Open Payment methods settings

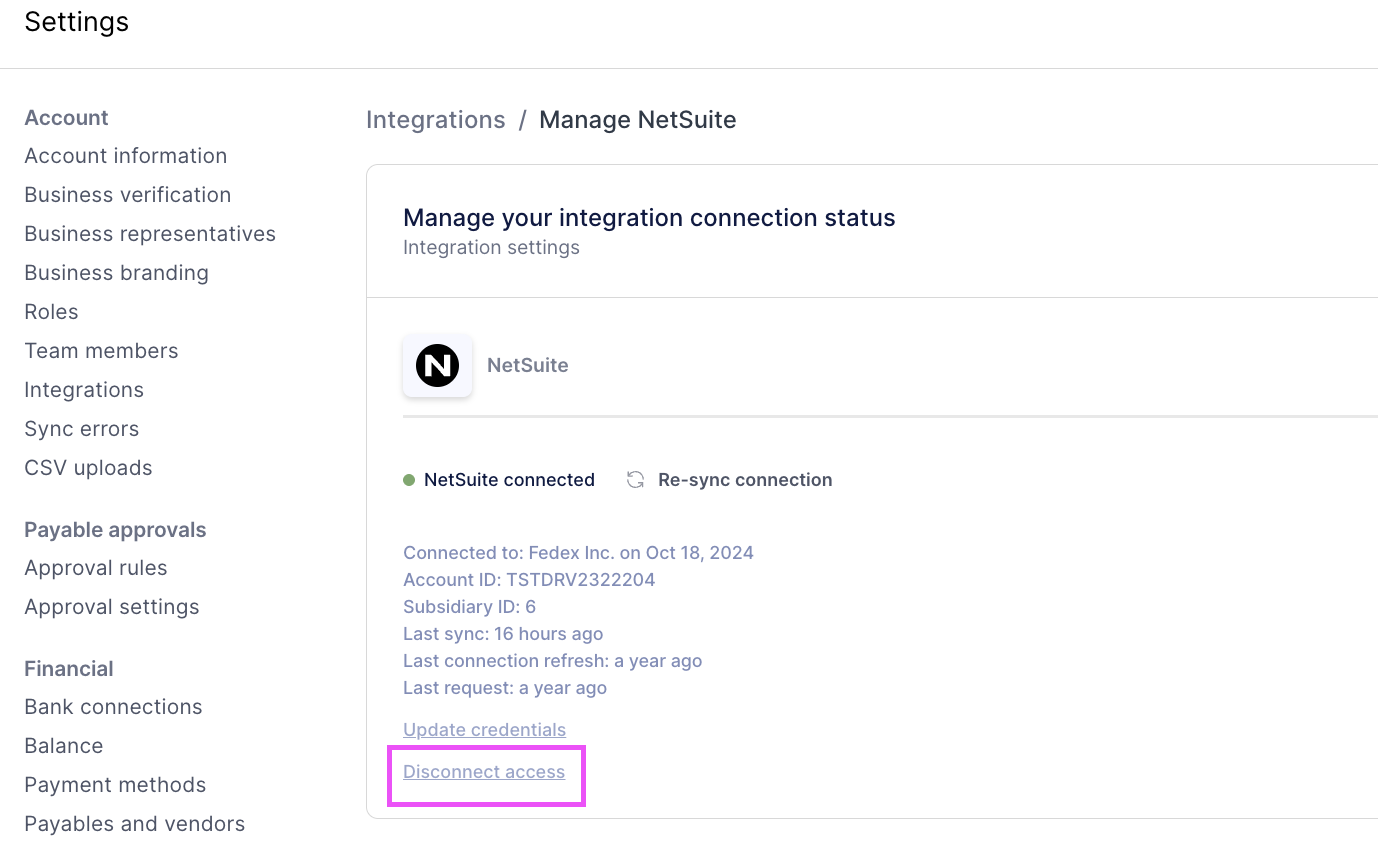tap(115, 785)
